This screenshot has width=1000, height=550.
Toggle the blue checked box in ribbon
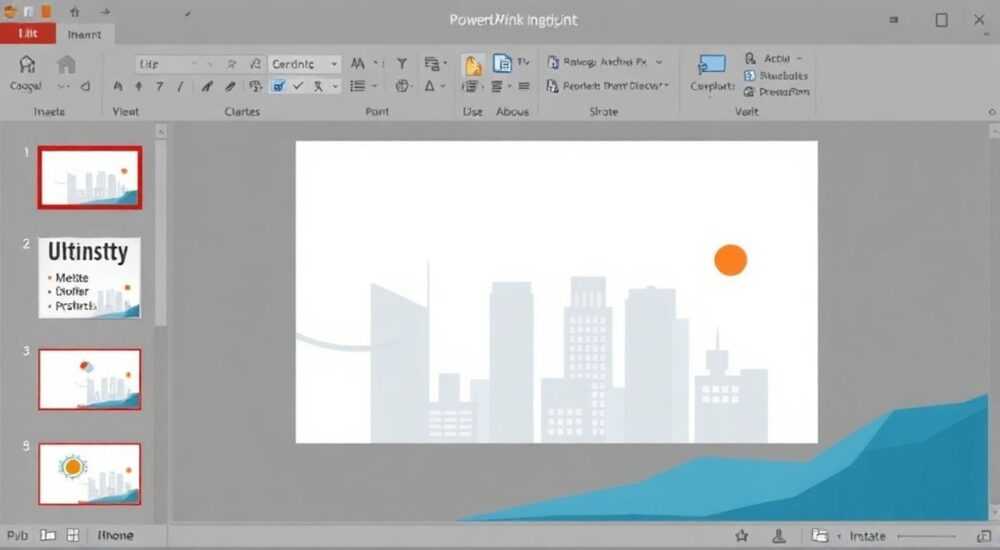pyautogui.click(x=278, y=86)
